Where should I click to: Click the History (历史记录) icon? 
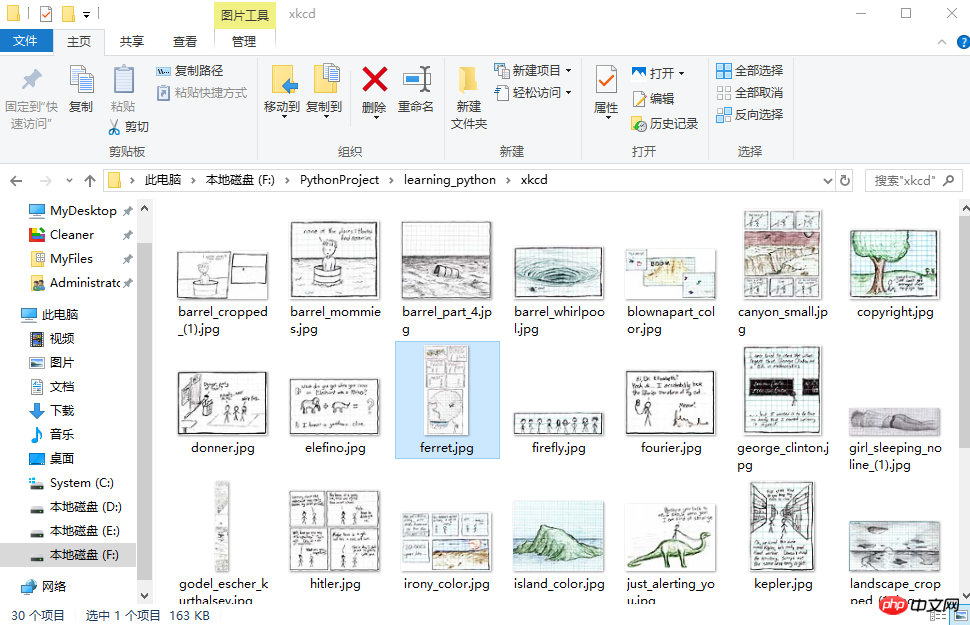[639, 124]
